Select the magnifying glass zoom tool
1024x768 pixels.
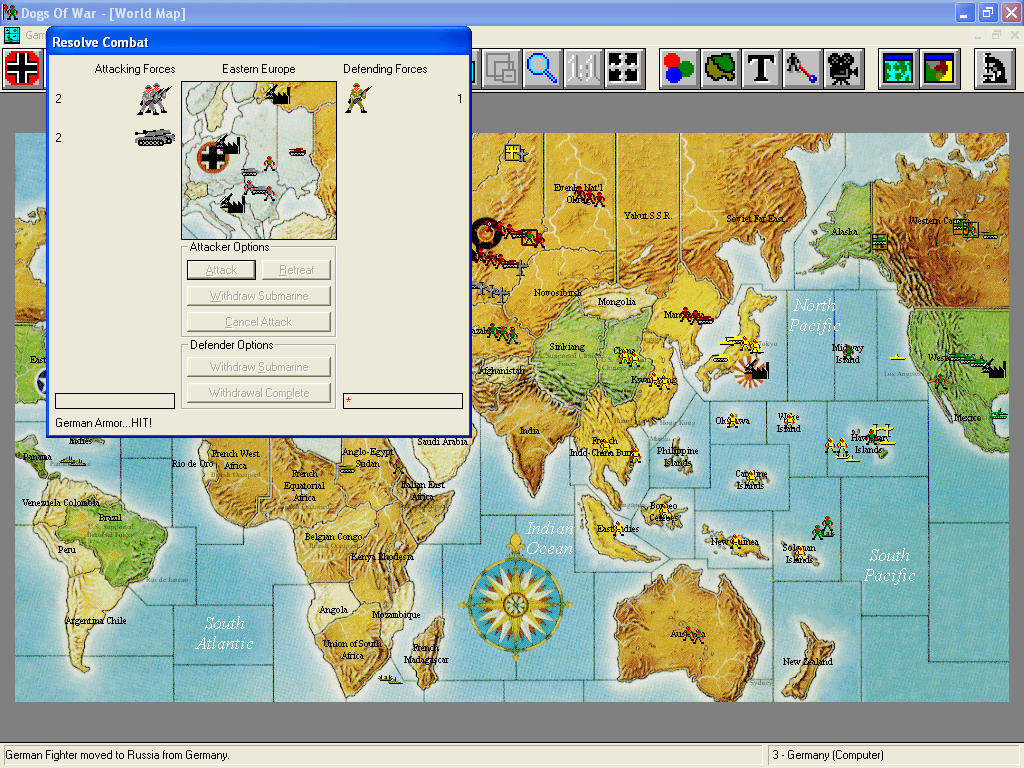point(541,68)
